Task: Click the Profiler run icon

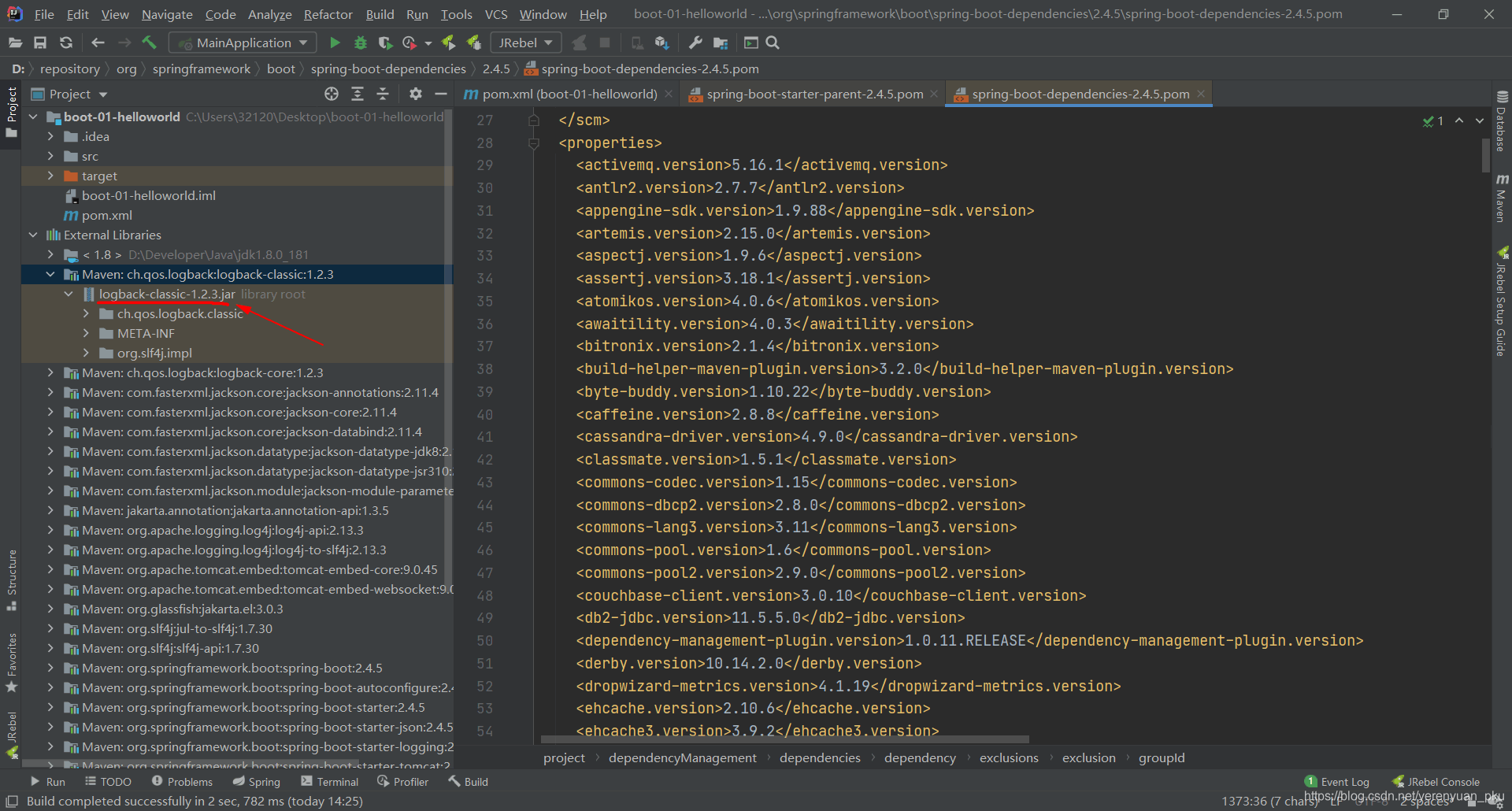Action: (x=409, y=43)
